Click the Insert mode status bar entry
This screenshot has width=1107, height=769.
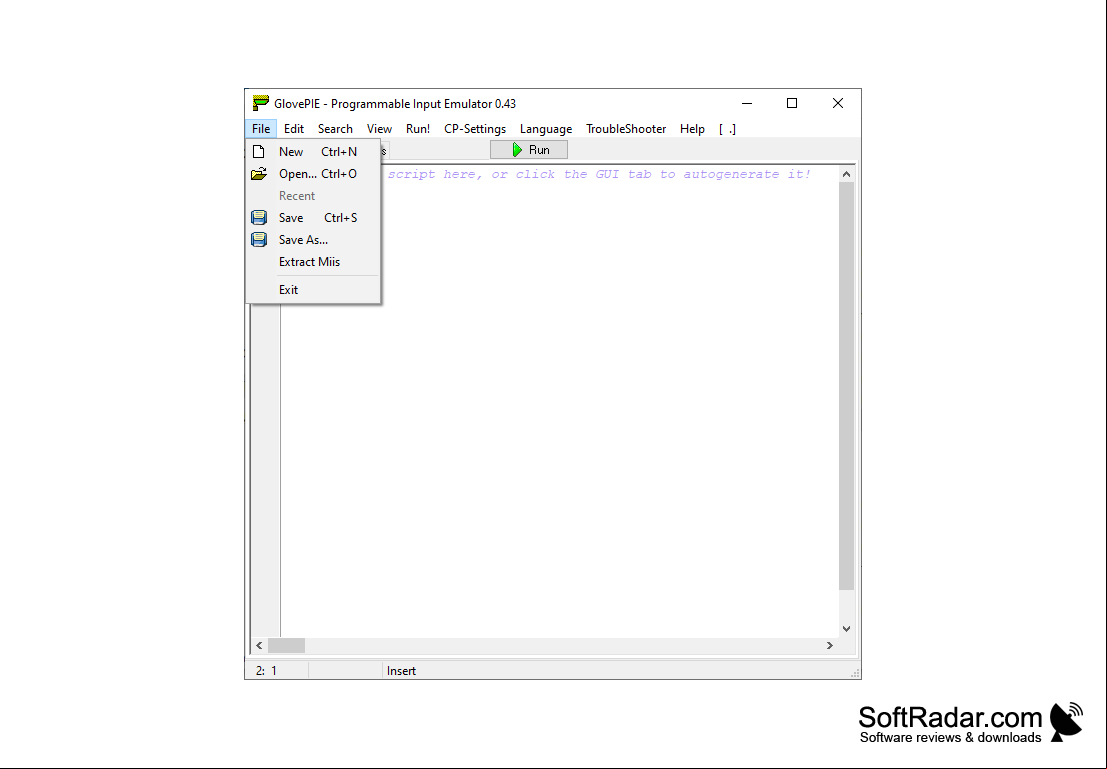pos(401,671)
